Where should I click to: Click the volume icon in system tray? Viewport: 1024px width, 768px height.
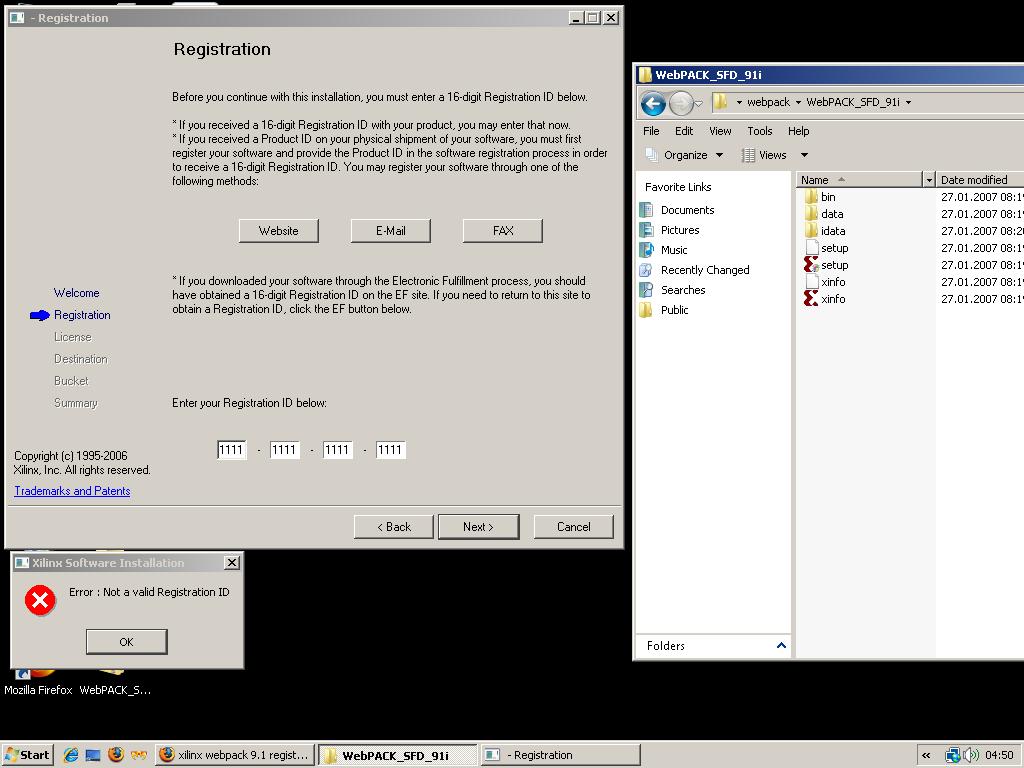pos(970,755)
